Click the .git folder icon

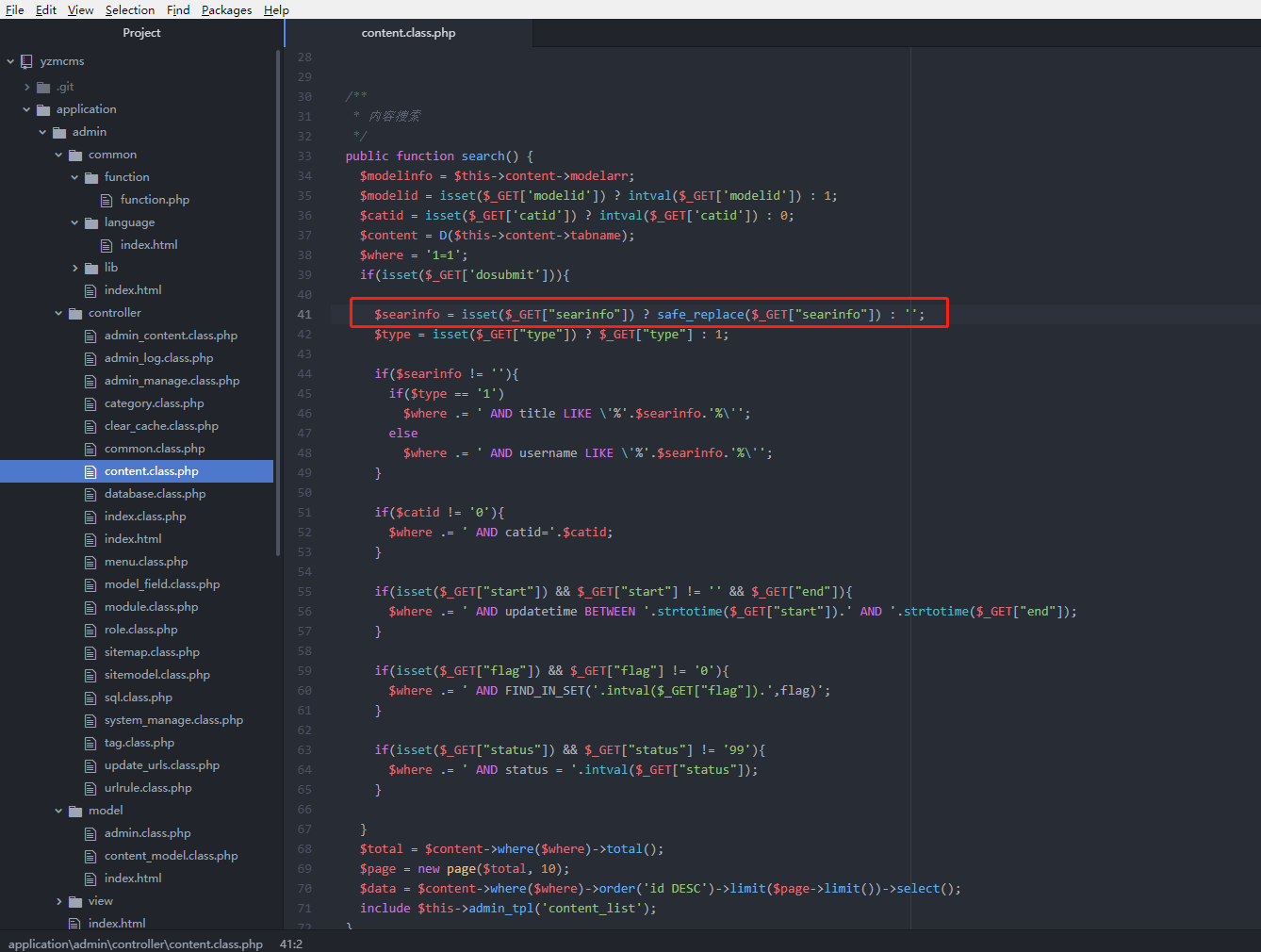[43, 88]
